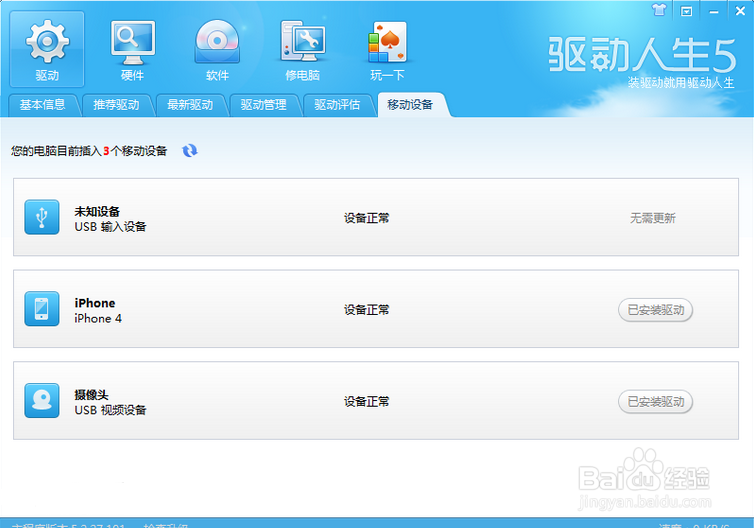The height and width of the screenshot is (528, 754).
Task: Switch to the 驱动评估 tab
Action: click(x=338, y=105)
